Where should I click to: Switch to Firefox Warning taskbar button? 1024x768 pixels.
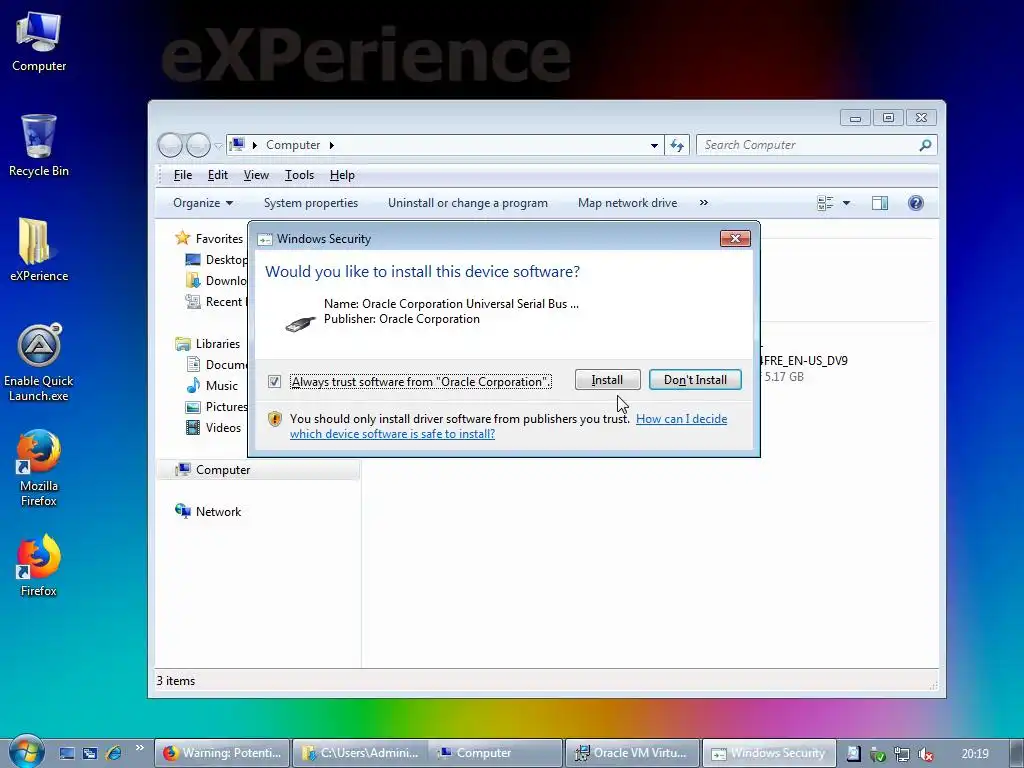pos(222,753)
